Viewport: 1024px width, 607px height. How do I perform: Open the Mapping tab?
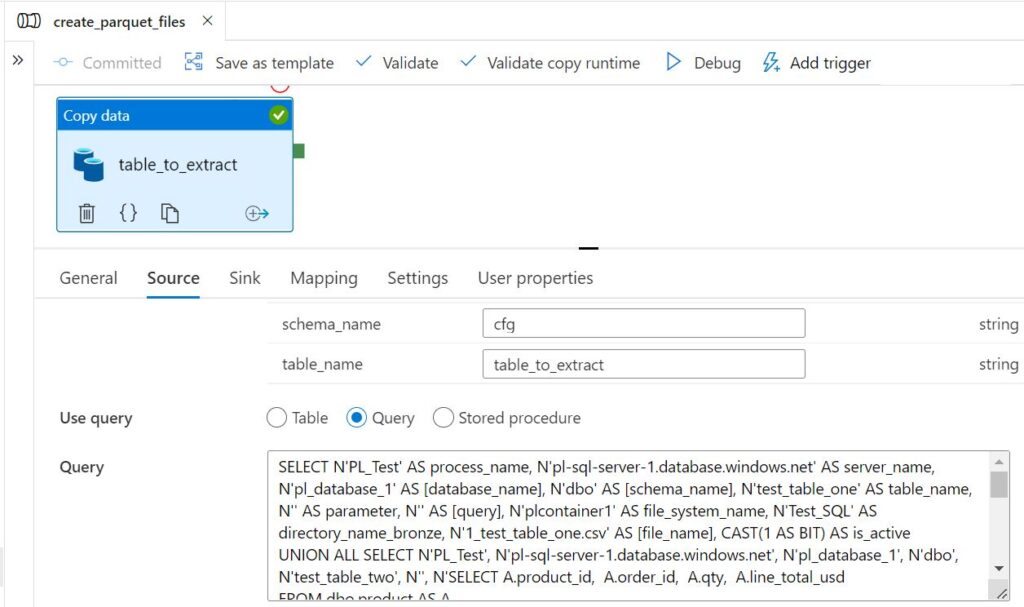tap(323, 278)
